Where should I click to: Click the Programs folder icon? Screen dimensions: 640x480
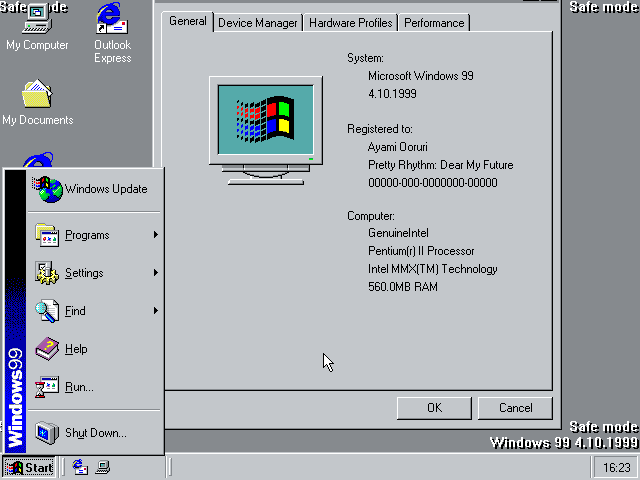(x=47, y=235)
